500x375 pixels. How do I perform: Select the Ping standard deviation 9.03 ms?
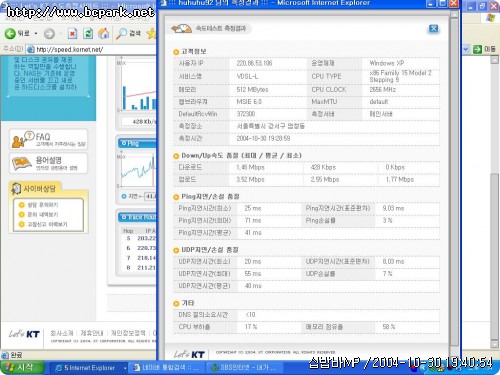coord(393,208)
